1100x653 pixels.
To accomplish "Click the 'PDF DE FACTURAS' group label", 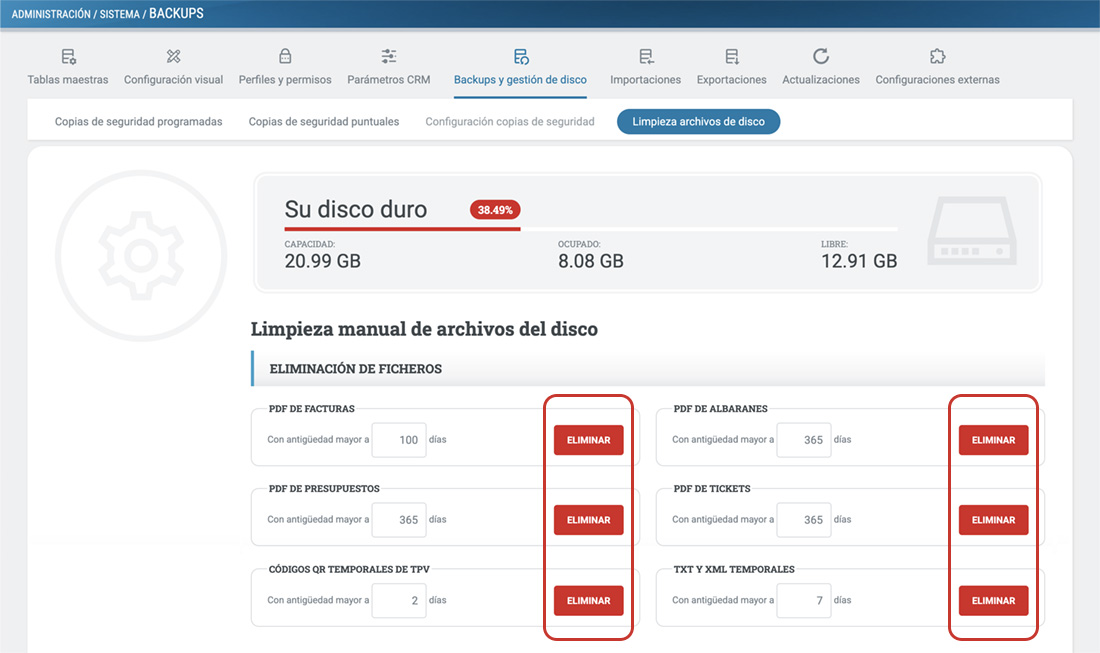I will click(311, 408).
